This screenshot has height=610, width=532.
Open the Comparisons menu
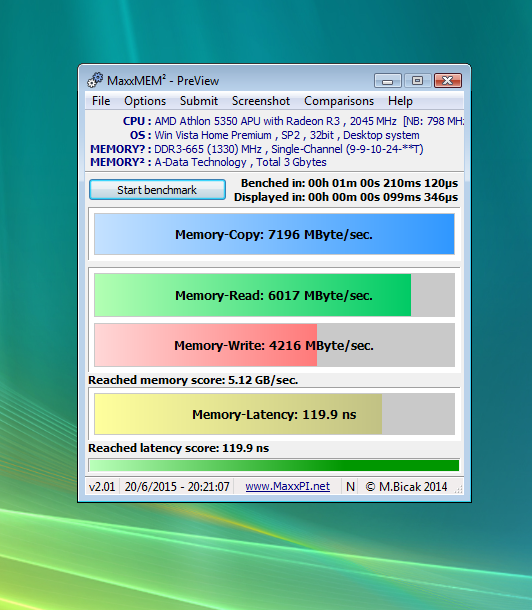339,101
